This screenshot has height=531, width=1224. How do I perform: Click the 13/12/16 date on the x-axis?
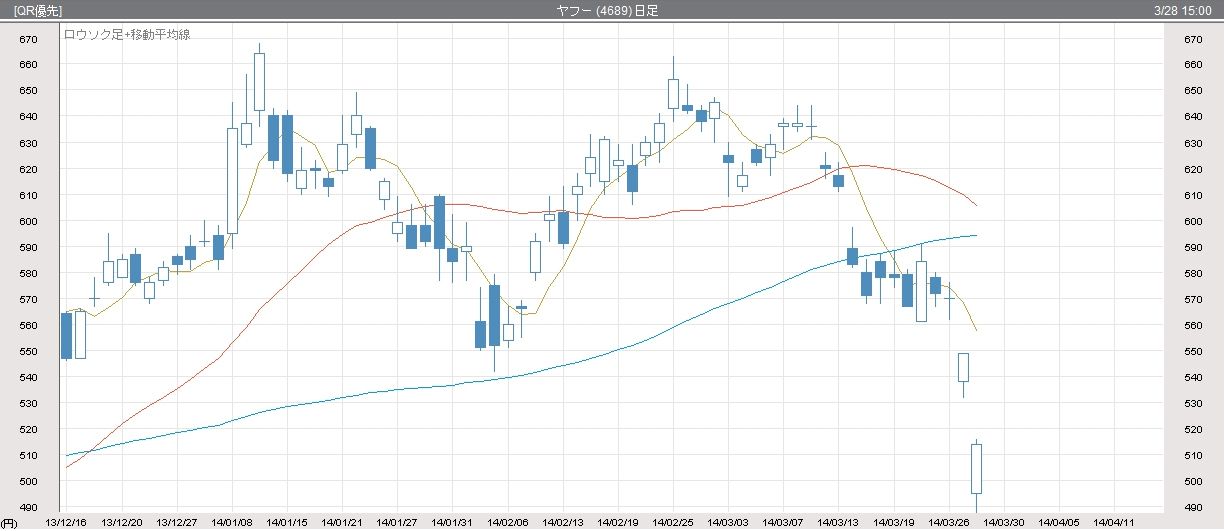(x=66, y=522)
